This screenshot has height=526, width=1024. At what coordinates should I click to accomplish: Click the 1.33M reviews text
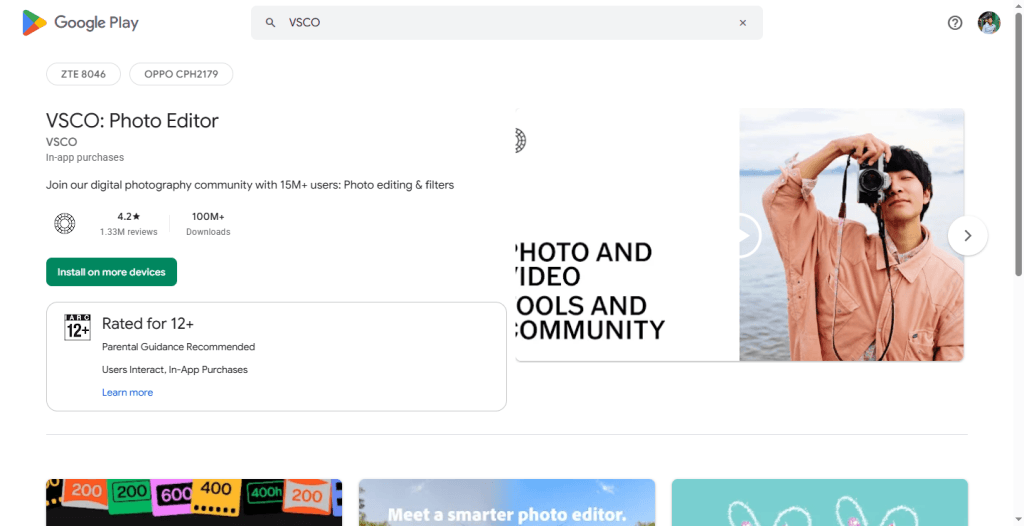point(129,232)
